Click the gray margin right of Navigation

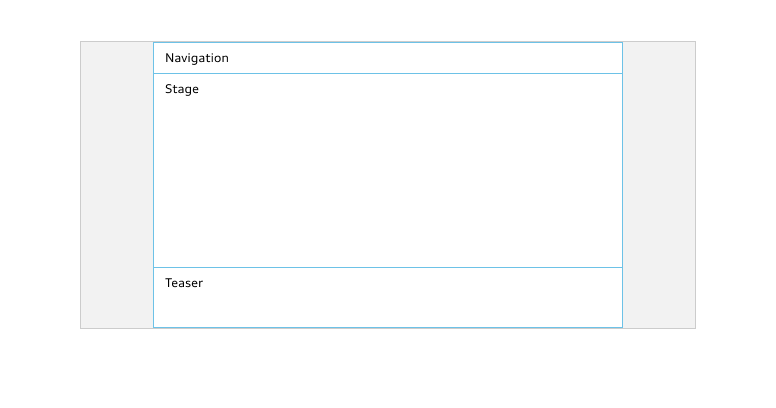pos(659,58)
